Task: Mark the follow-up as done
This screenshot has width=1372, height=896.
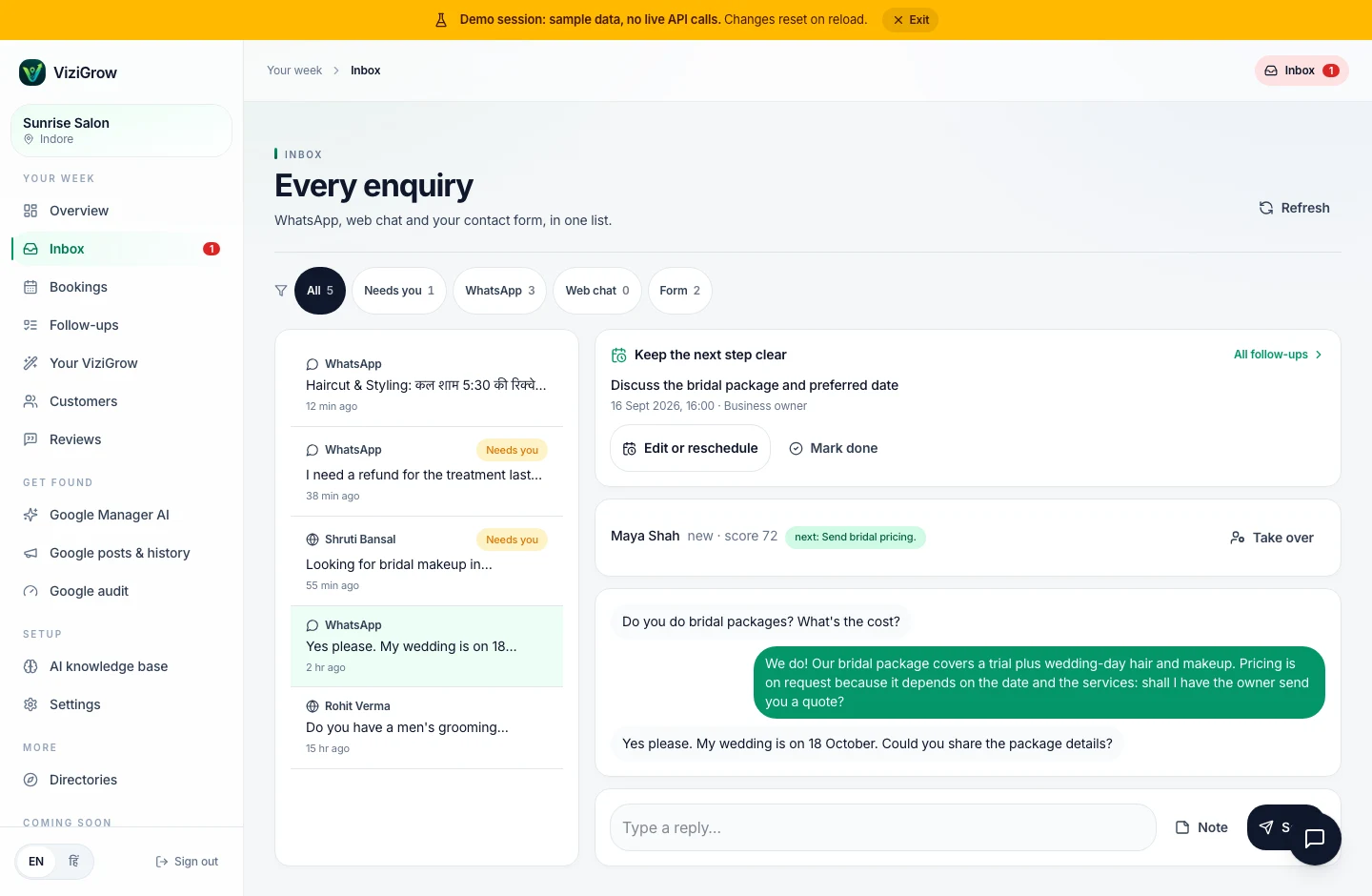Action: 834,448
